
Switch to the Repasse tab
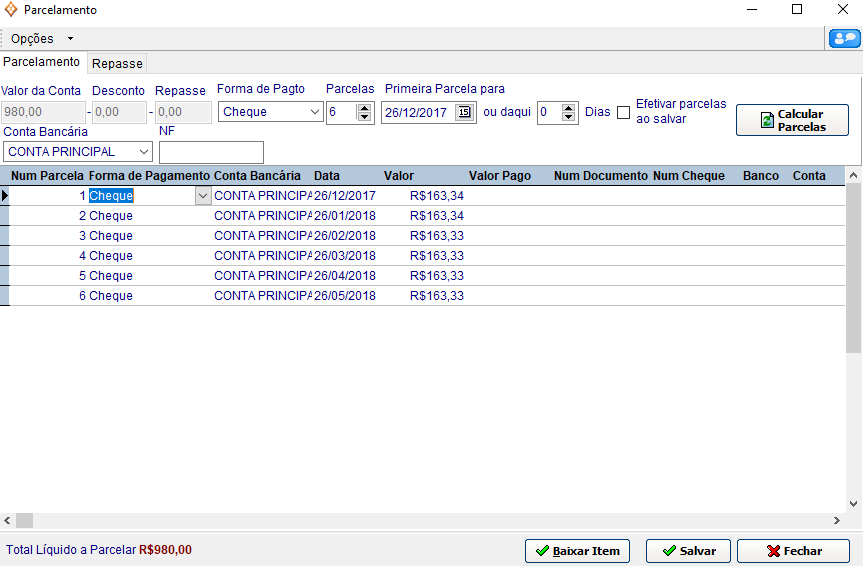click(117, 63)
